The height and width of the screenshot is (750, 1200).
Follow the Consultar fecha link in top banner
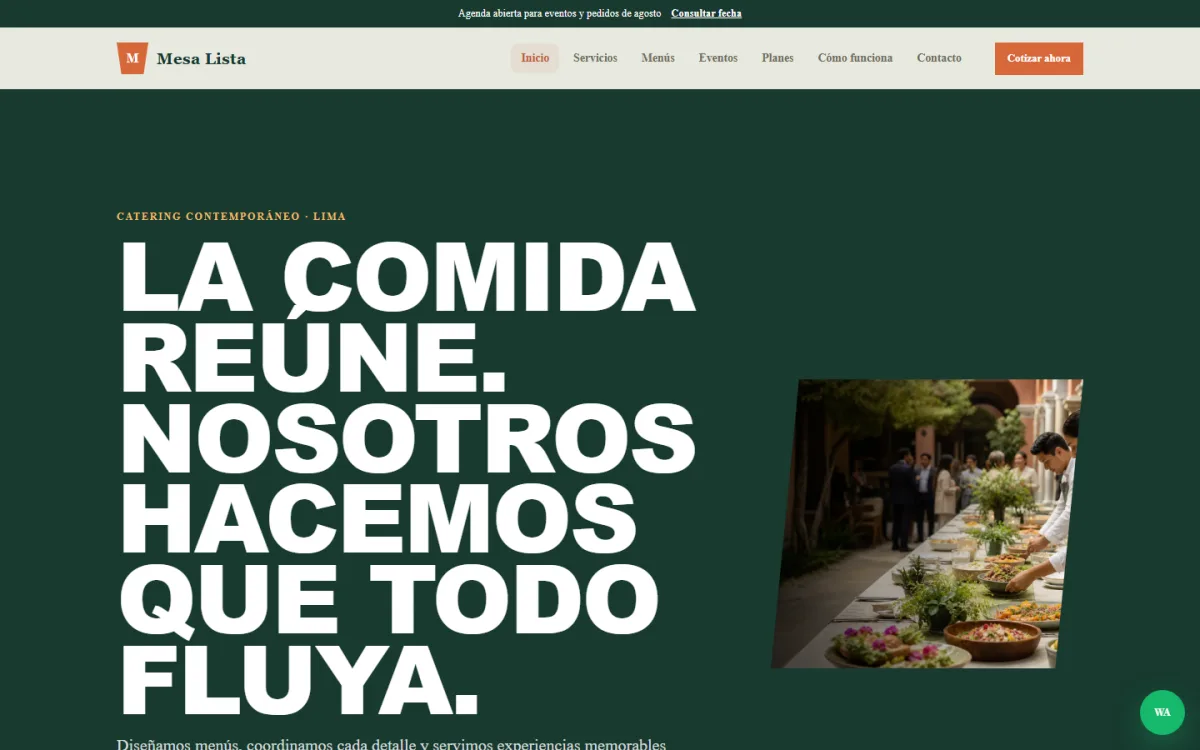pos(706,13)
